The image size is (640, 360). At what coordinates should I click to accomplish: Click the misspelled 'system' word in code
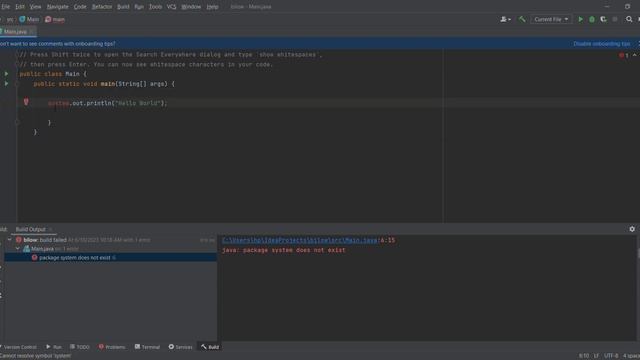tap(58, 103)
